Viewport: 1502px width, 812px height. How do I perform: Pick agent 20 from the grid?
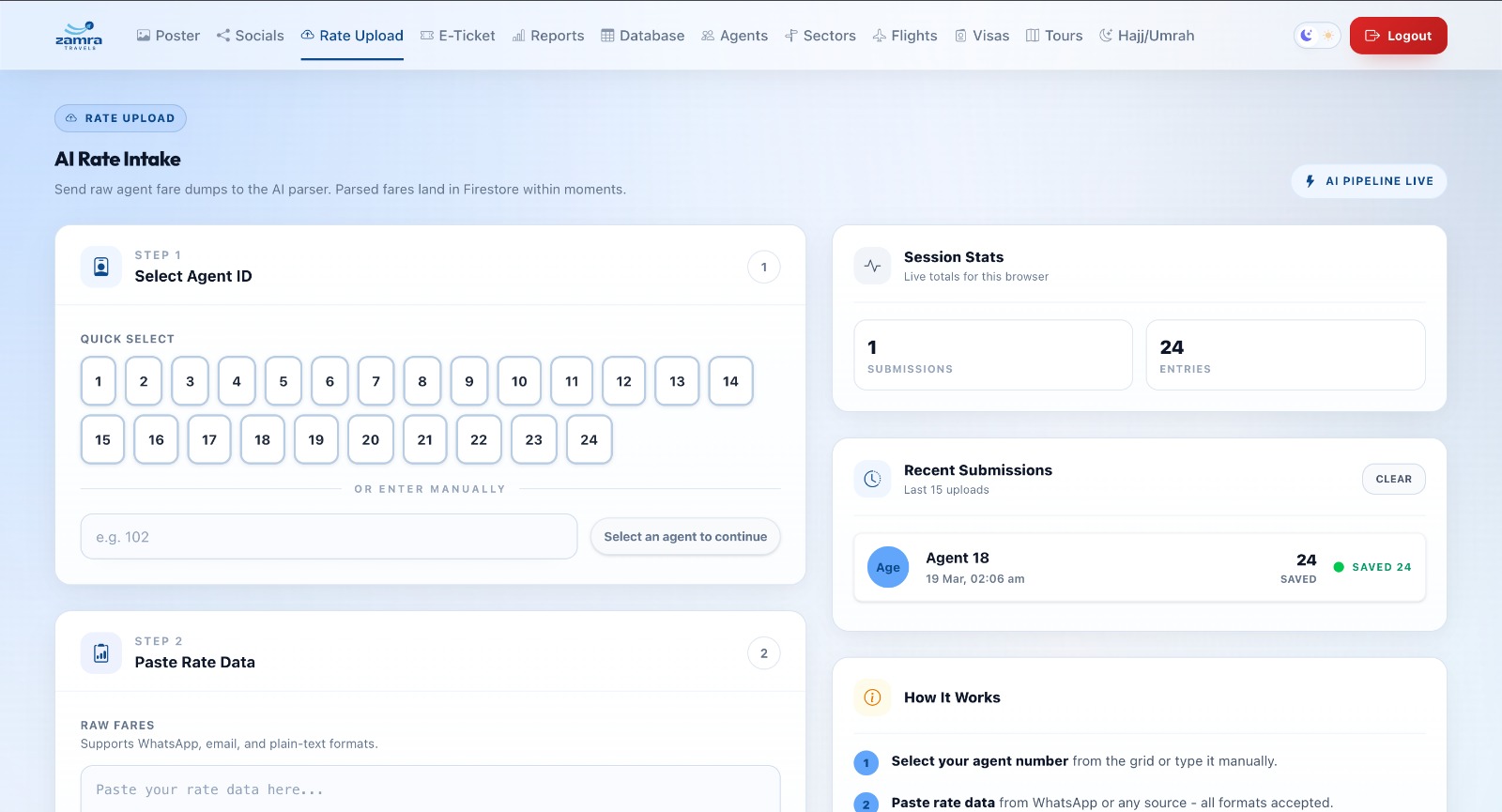coord(371,439)
